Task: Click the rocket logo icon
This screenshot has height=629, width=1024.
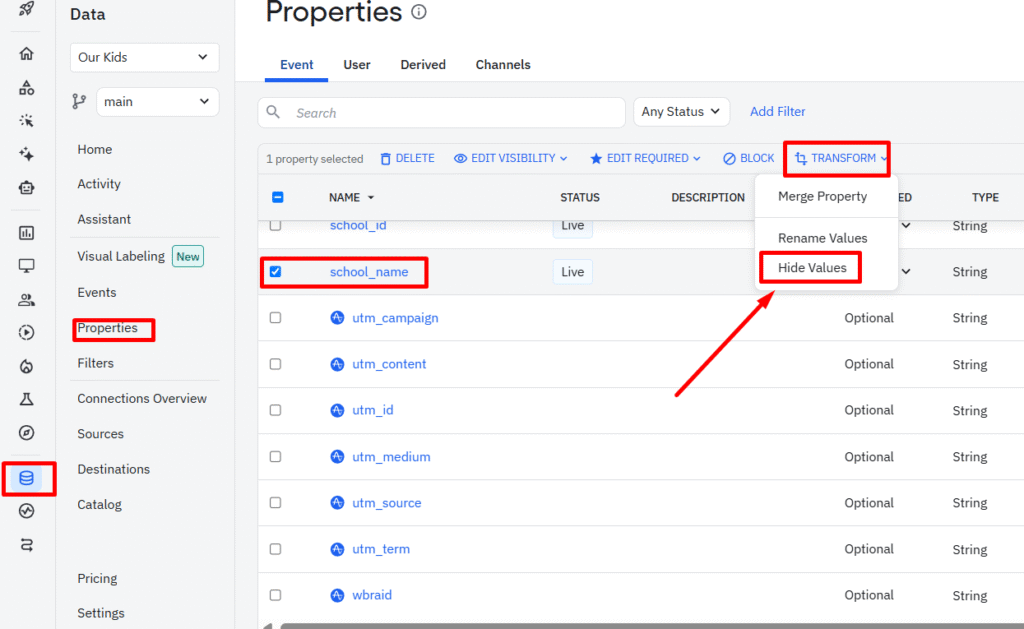Action: click(x=27, y=9)
